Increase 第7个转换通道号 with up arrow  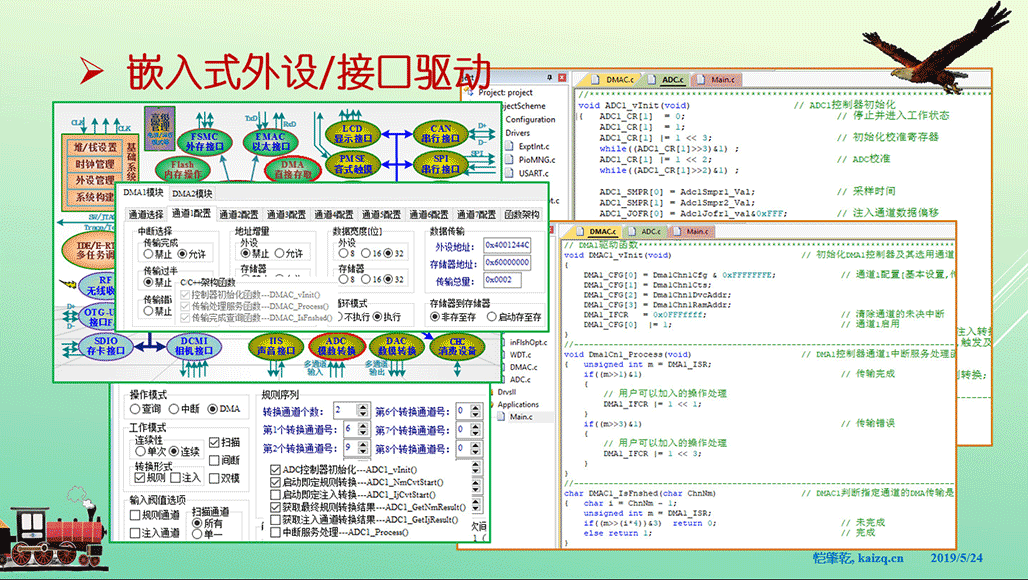pos(475,426)
